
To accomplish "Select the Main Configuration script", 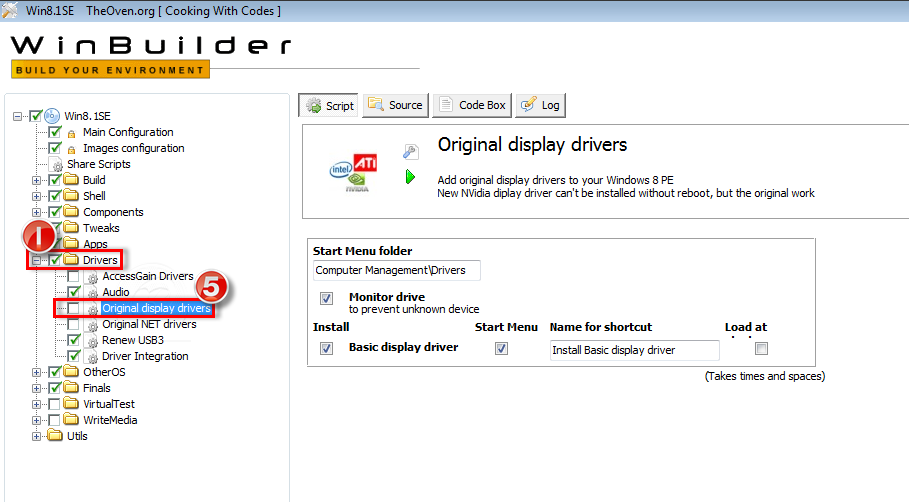I will [x=128, y=132].
